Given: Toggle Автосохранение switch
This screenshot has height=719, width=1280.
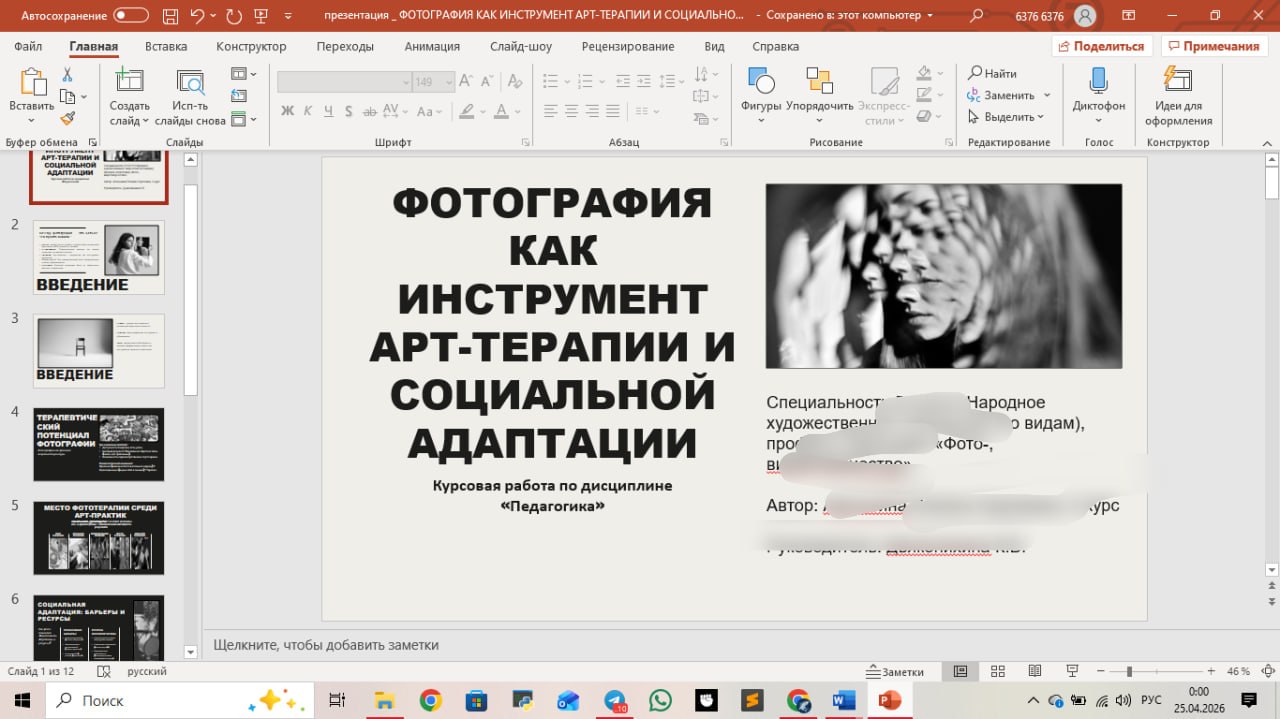Looking at the screenshot, I should [x=130, y=16].
